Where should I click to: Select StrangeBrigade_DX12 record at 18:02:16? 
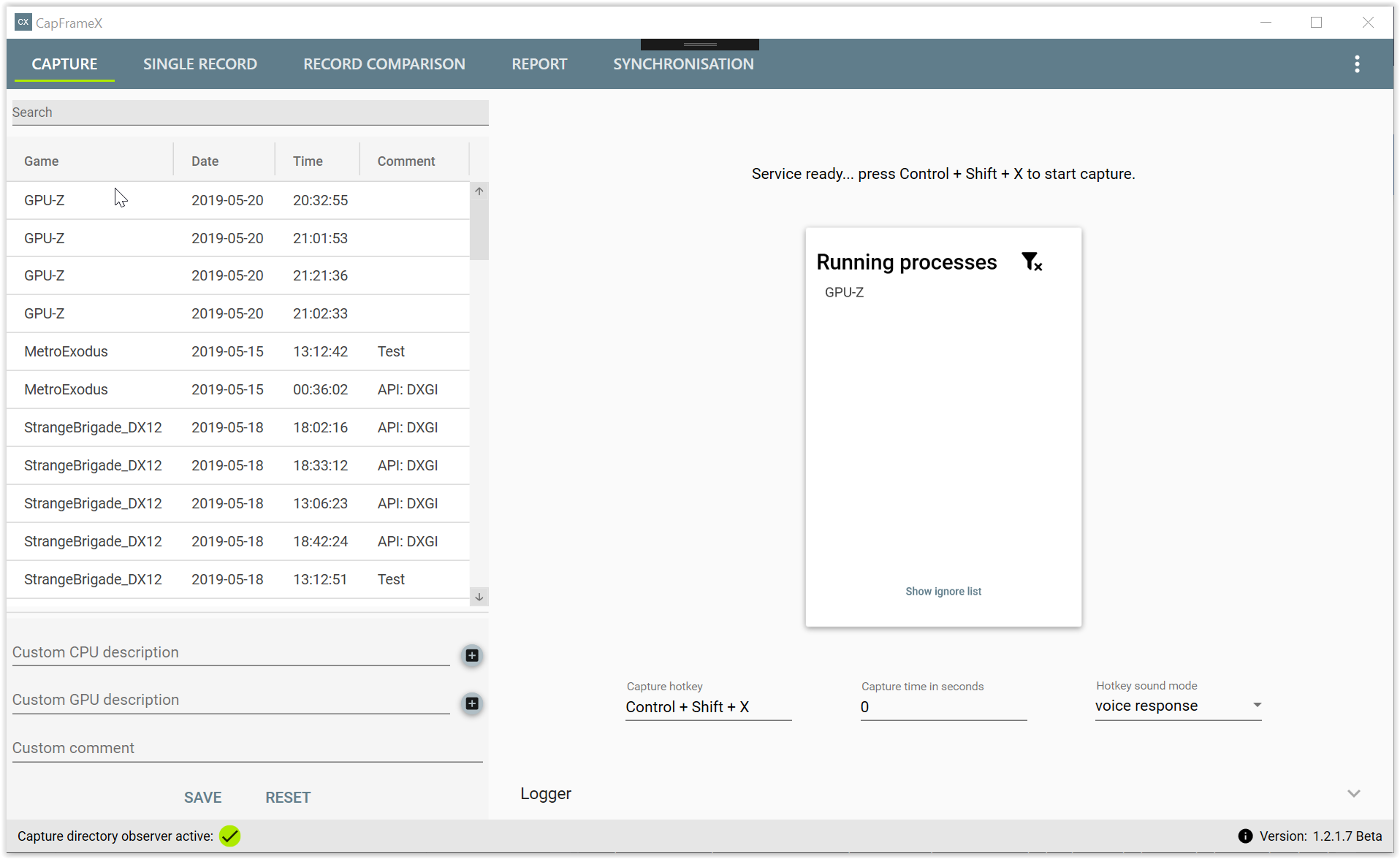(x=238, y=427)
